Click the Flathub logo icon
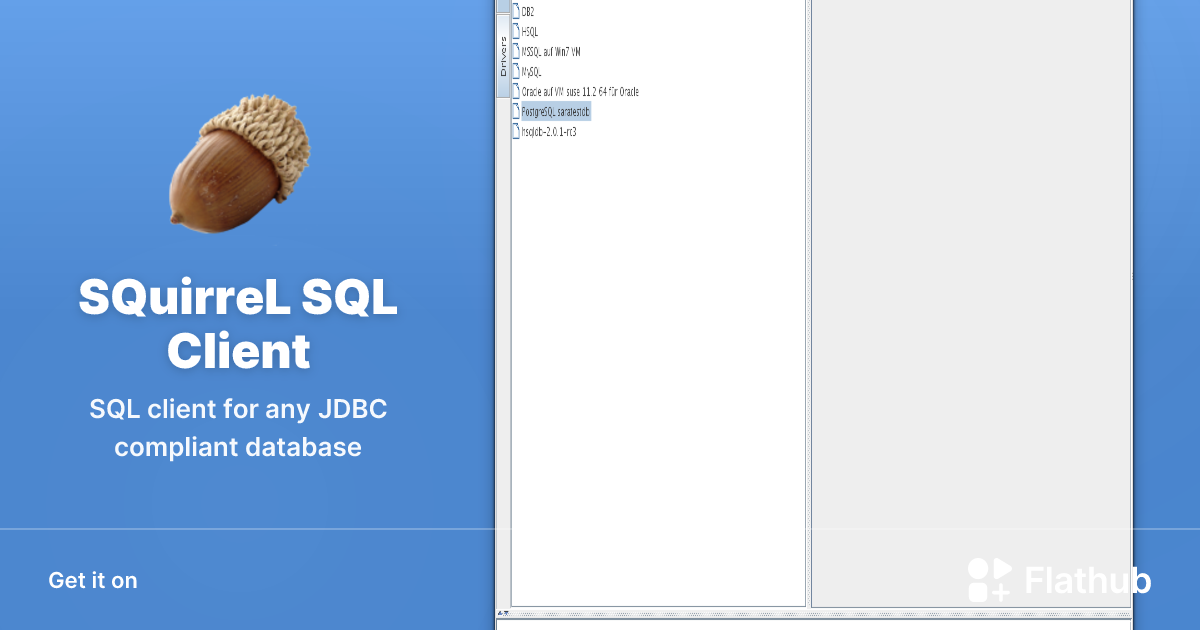Viewport: 1200px width, 630px height. coord(990,581)
